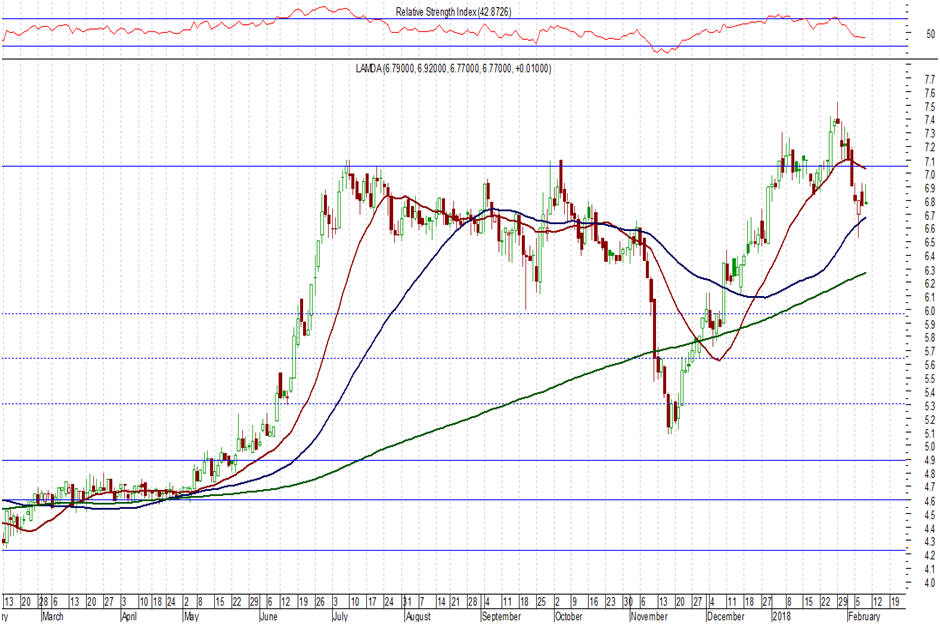Select the 7.7 price axis label
This screenshot has width=940, height=624.
[930, 79]
